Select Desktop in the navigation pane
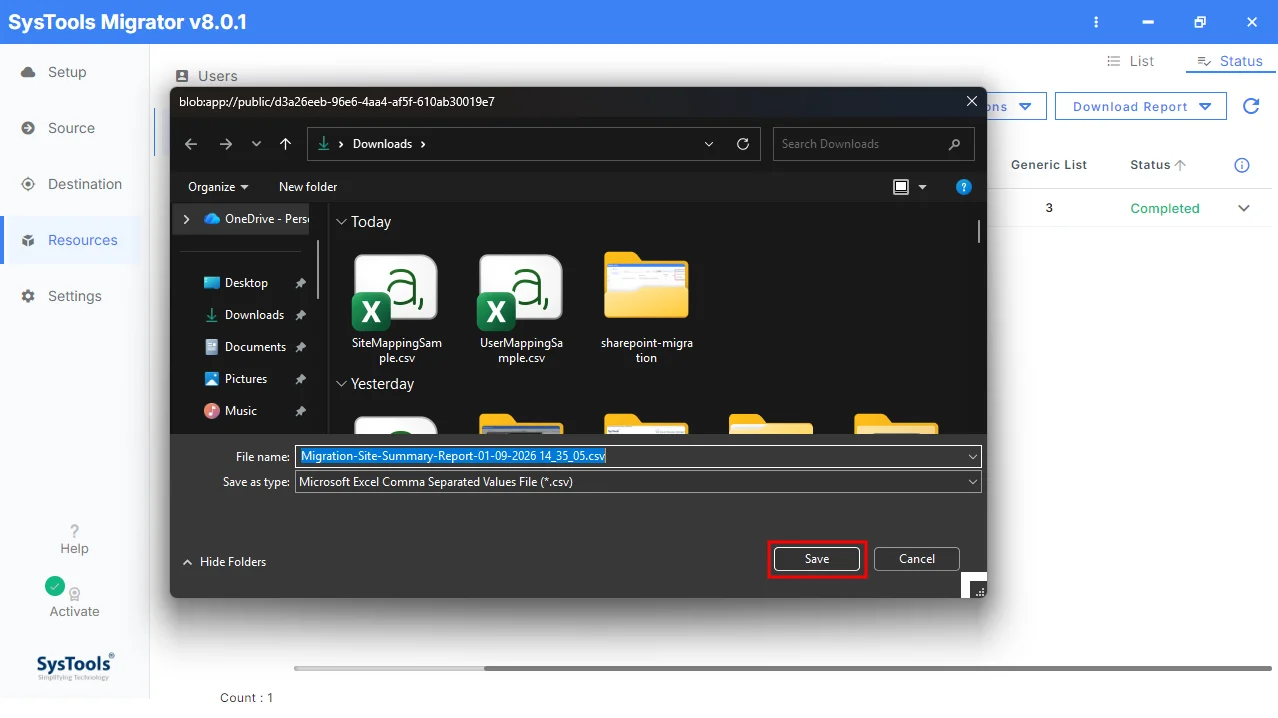This screenshot has width=1278, height=718. pyautogui.click(x=246, y=283)
